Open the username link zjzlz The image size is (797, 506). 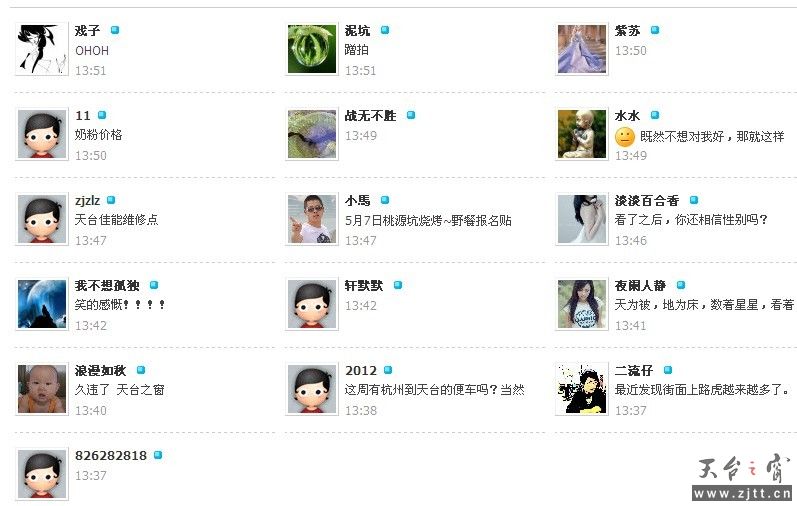click(87, 200)
